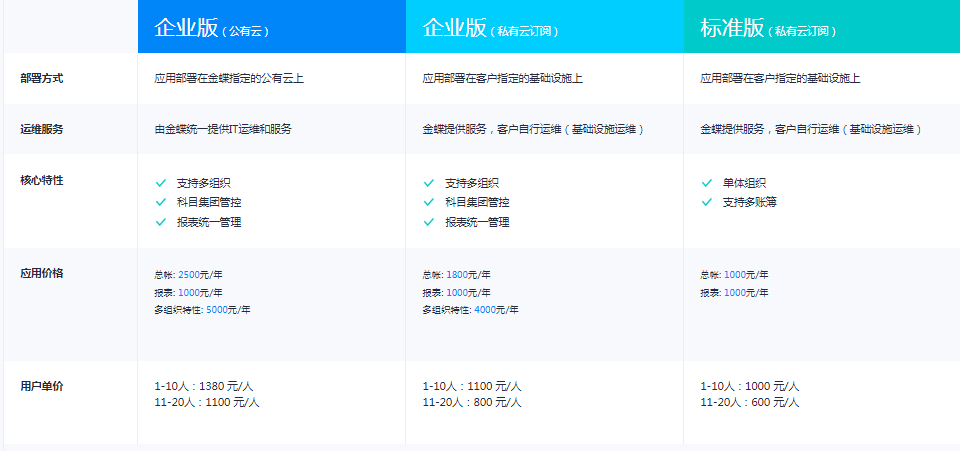Screen dimensions: 960x451
Task: Click the checkmark next to 单体组织
Action: pos(706,183)
